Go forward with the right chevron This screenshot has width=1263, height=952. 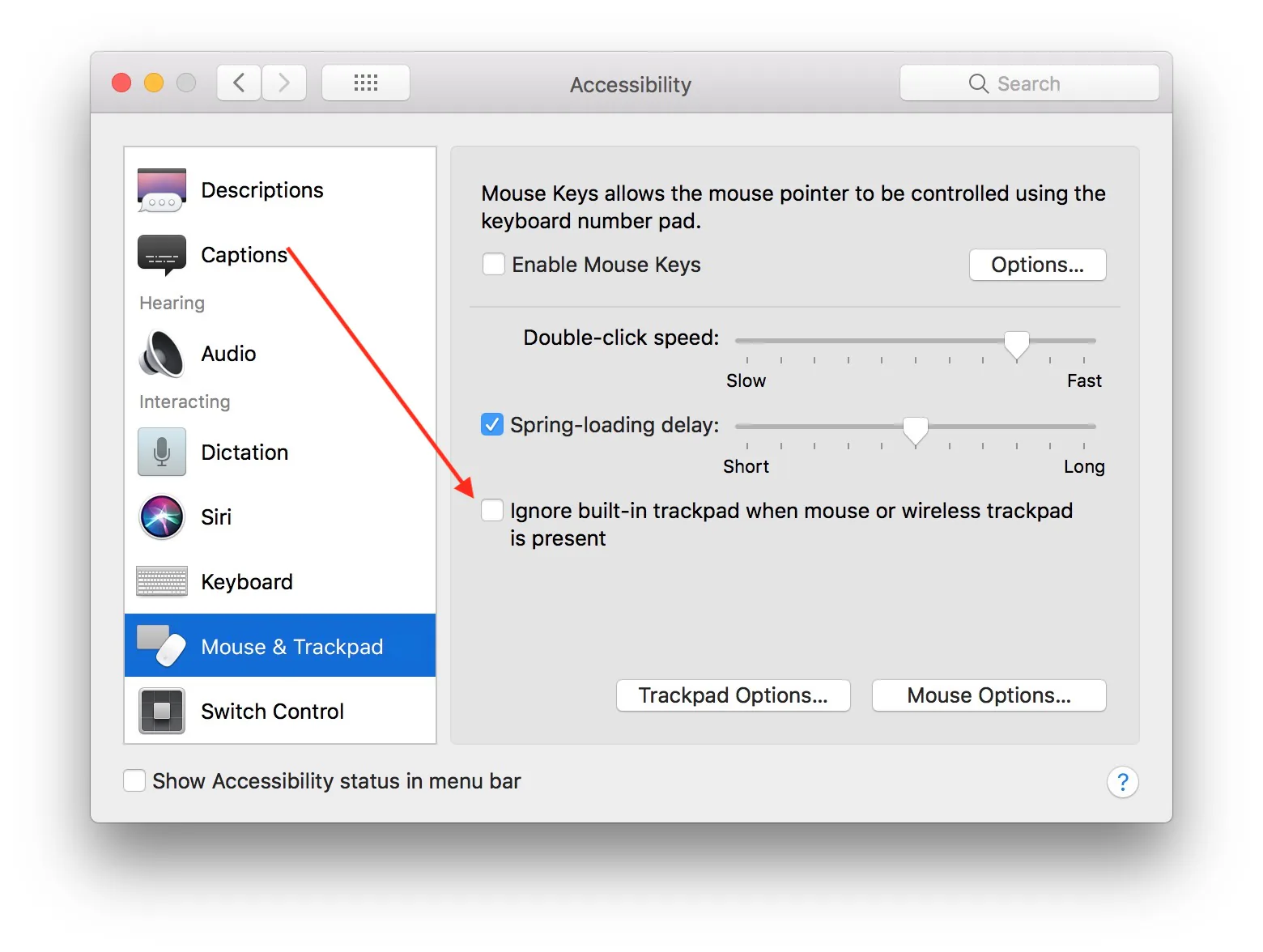[284, 83]
